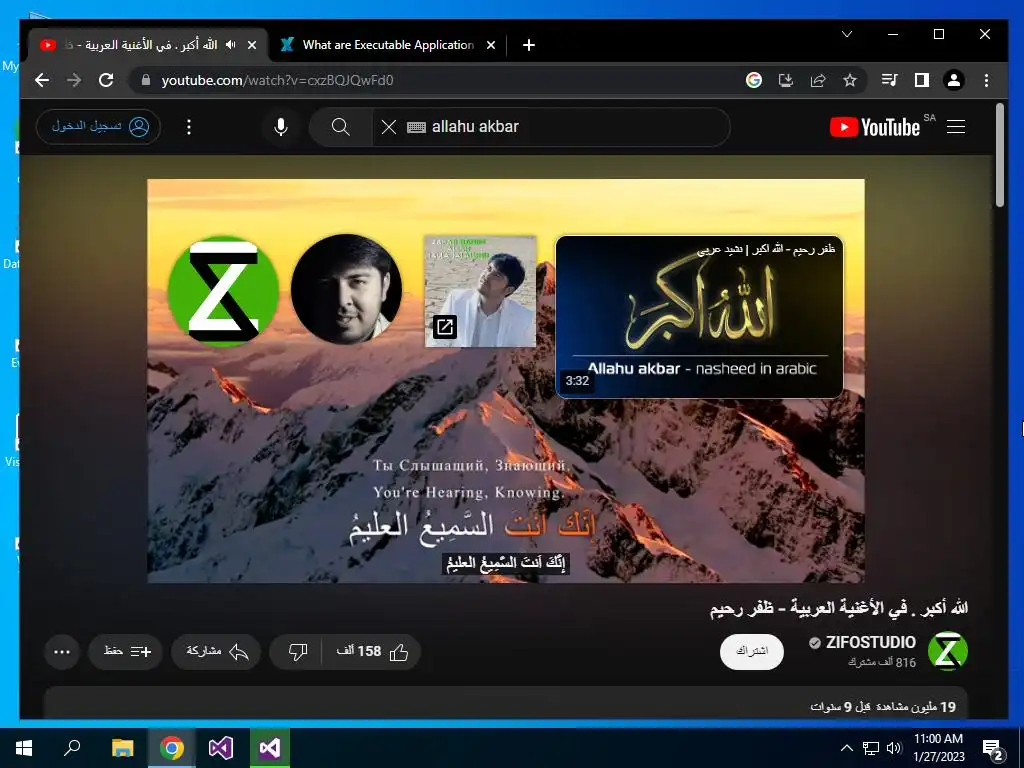The height and width of the screenshot is (768, 1024).
Task: Mute audio icon on YouTube tab
Action: coord(231,44)
